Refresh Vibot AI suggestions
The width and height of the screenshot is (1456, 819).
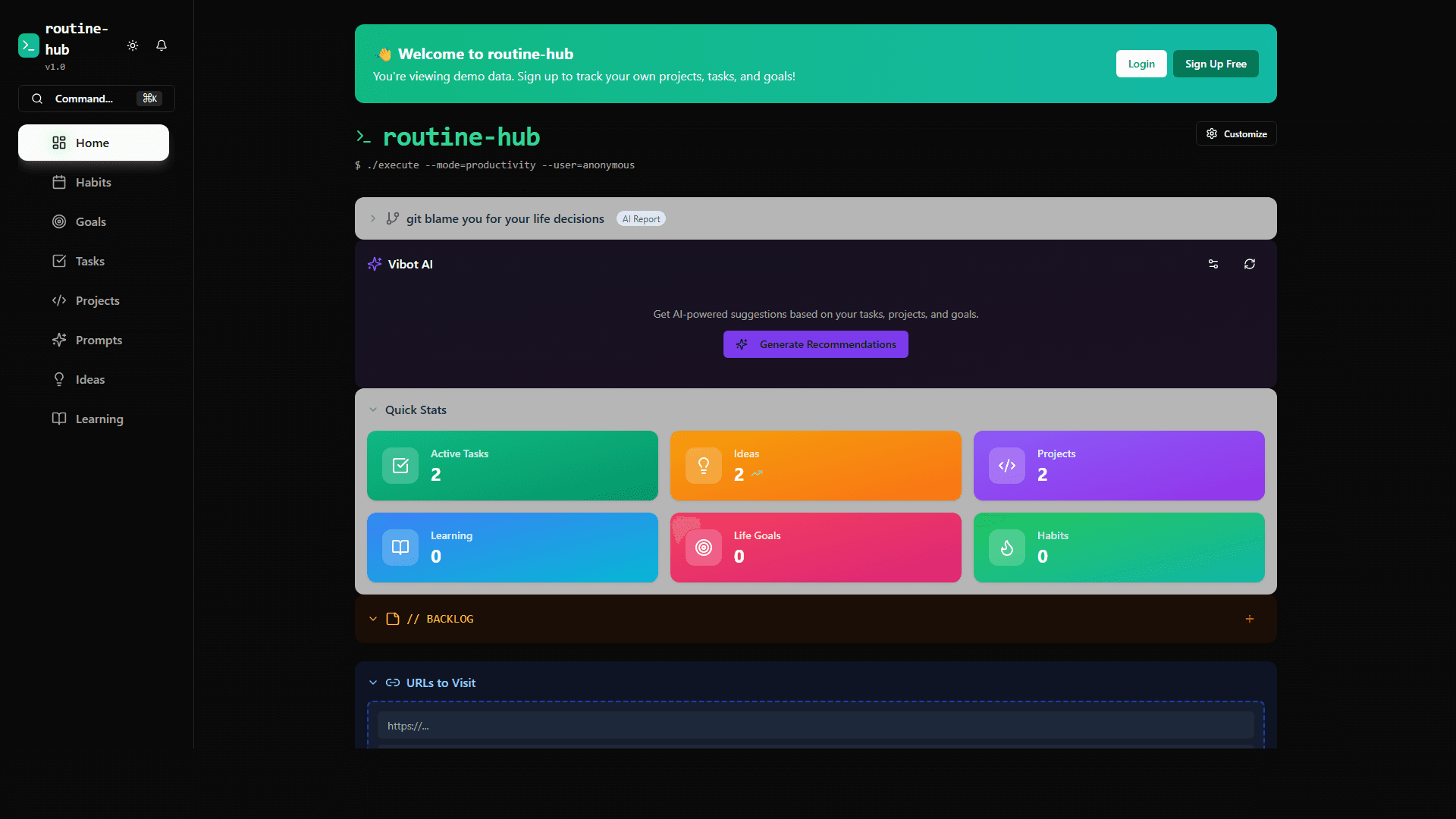tap(1250, 264)
